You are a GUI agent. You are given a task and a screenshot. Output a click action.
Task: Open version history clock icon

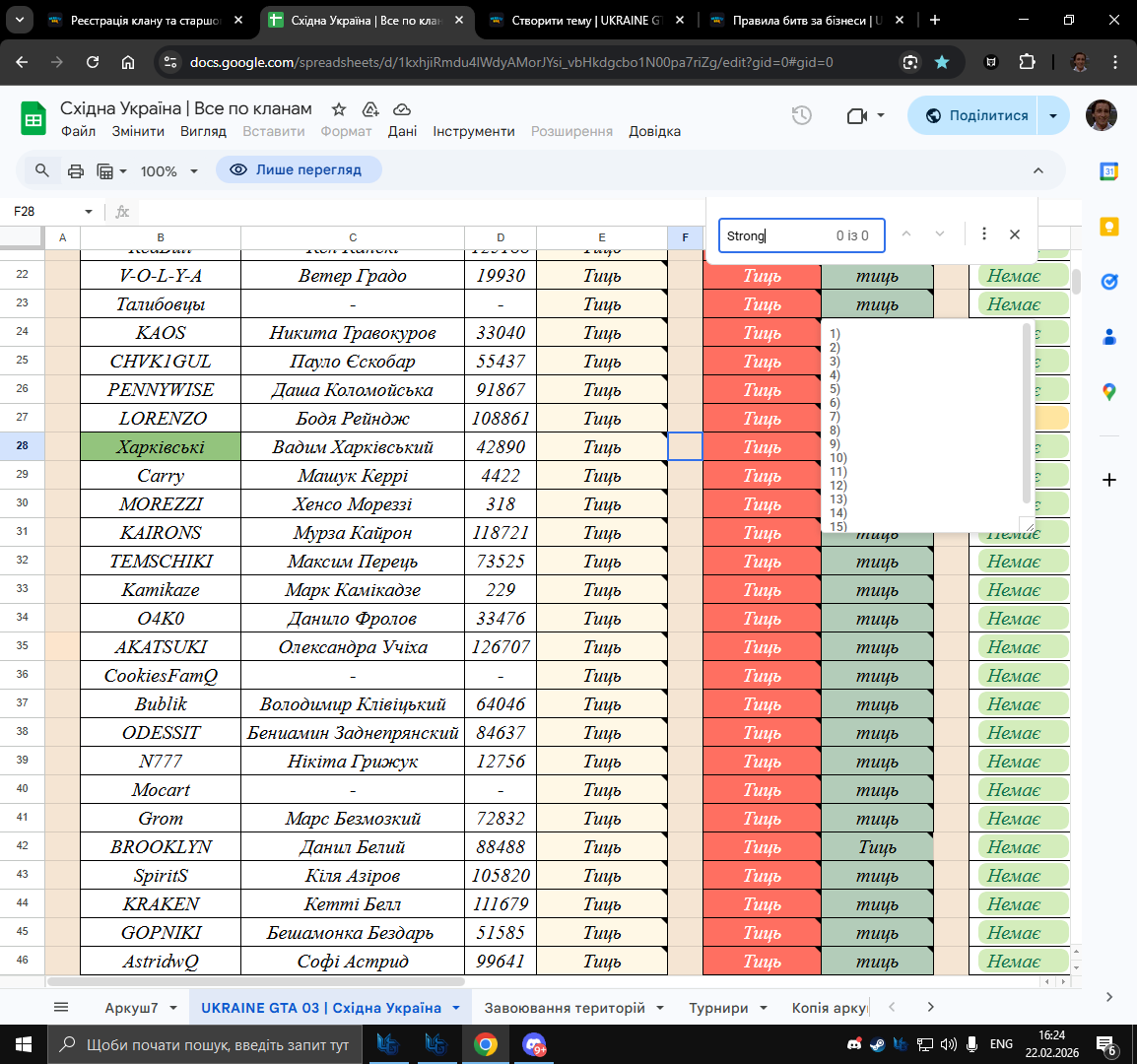click(x=801, y=115)
